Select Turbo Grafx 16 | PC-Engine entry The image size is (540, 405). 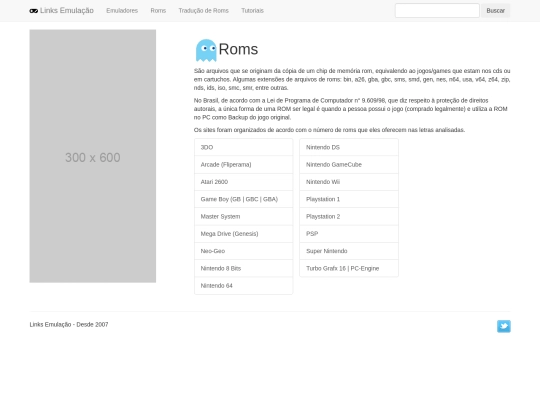tap(349, 268)
